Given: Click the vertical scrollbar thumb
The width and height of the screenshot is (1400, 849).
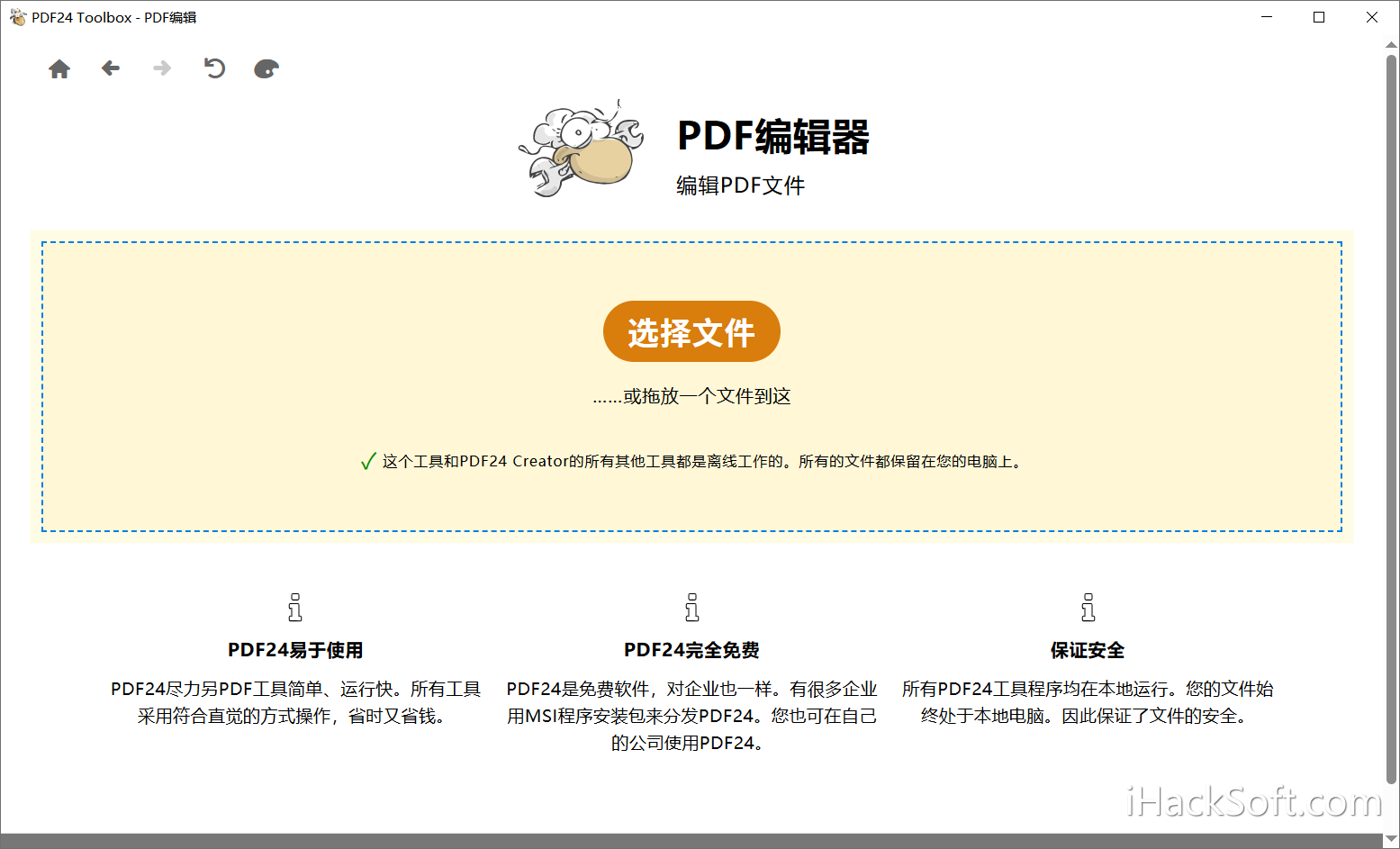Looking at the screenshot, I should 1392,419.
